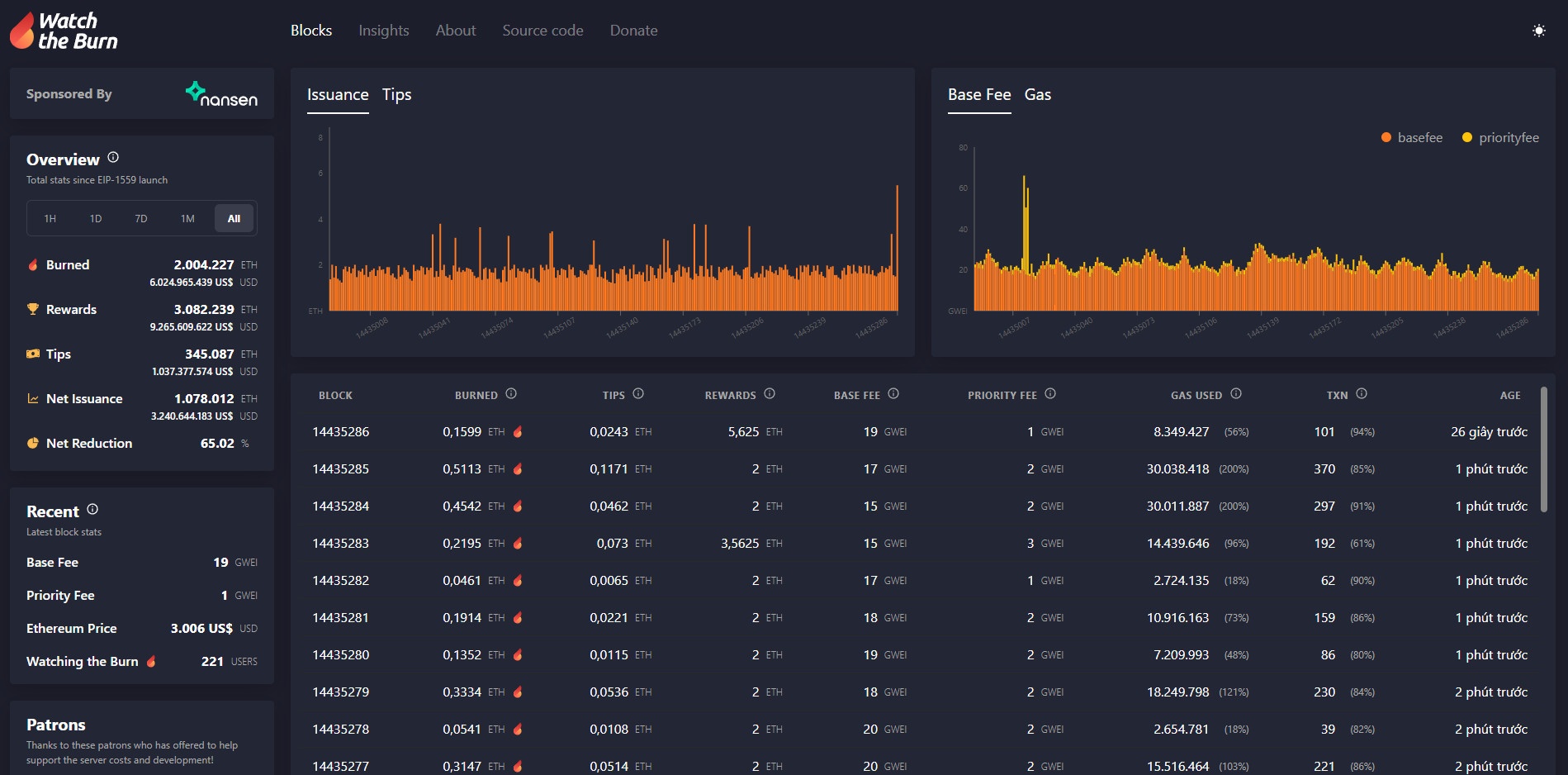Switch to the Tips chart tab
Screen dimensions: 1568x775
396,94
